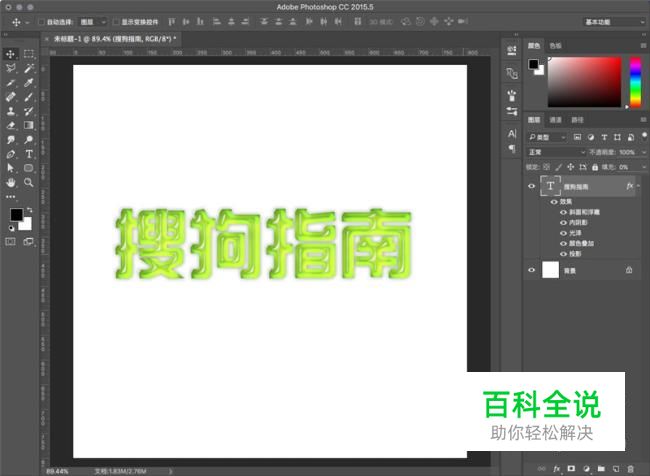The image size is (650, 476).
Task: Toggle visibility of all 效果 effects
Action: click(x=554, y=202)
